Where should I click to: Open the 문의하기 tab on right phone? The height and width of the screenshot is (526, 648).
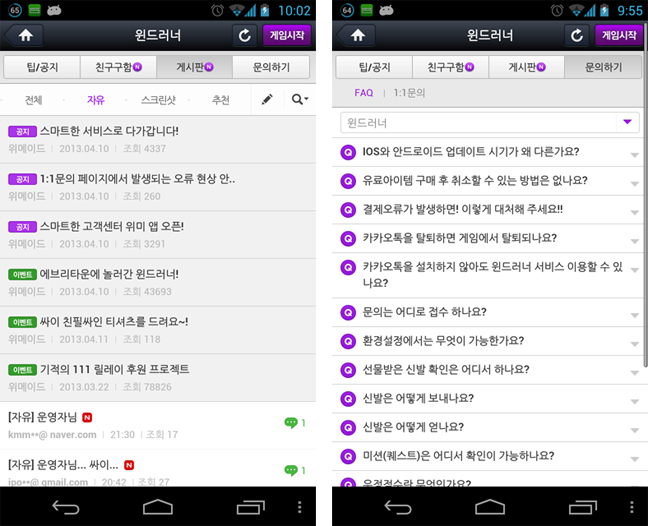tap(603, 67)
